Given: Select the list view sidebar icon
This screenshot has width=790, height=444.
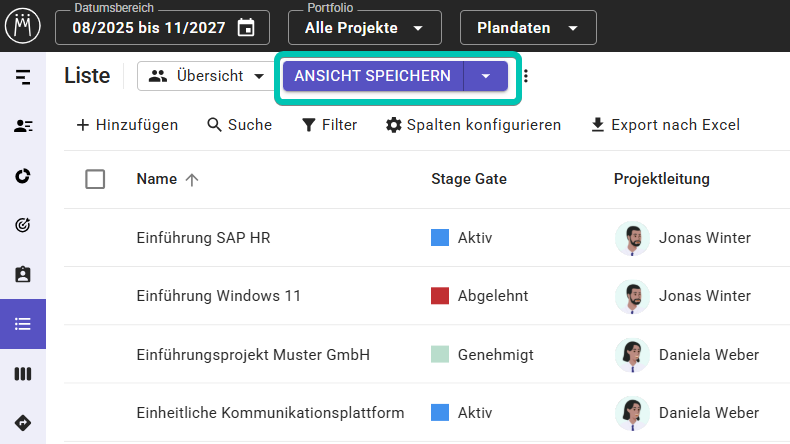Looking at the screenshot, I should click(x=23, y=324).
